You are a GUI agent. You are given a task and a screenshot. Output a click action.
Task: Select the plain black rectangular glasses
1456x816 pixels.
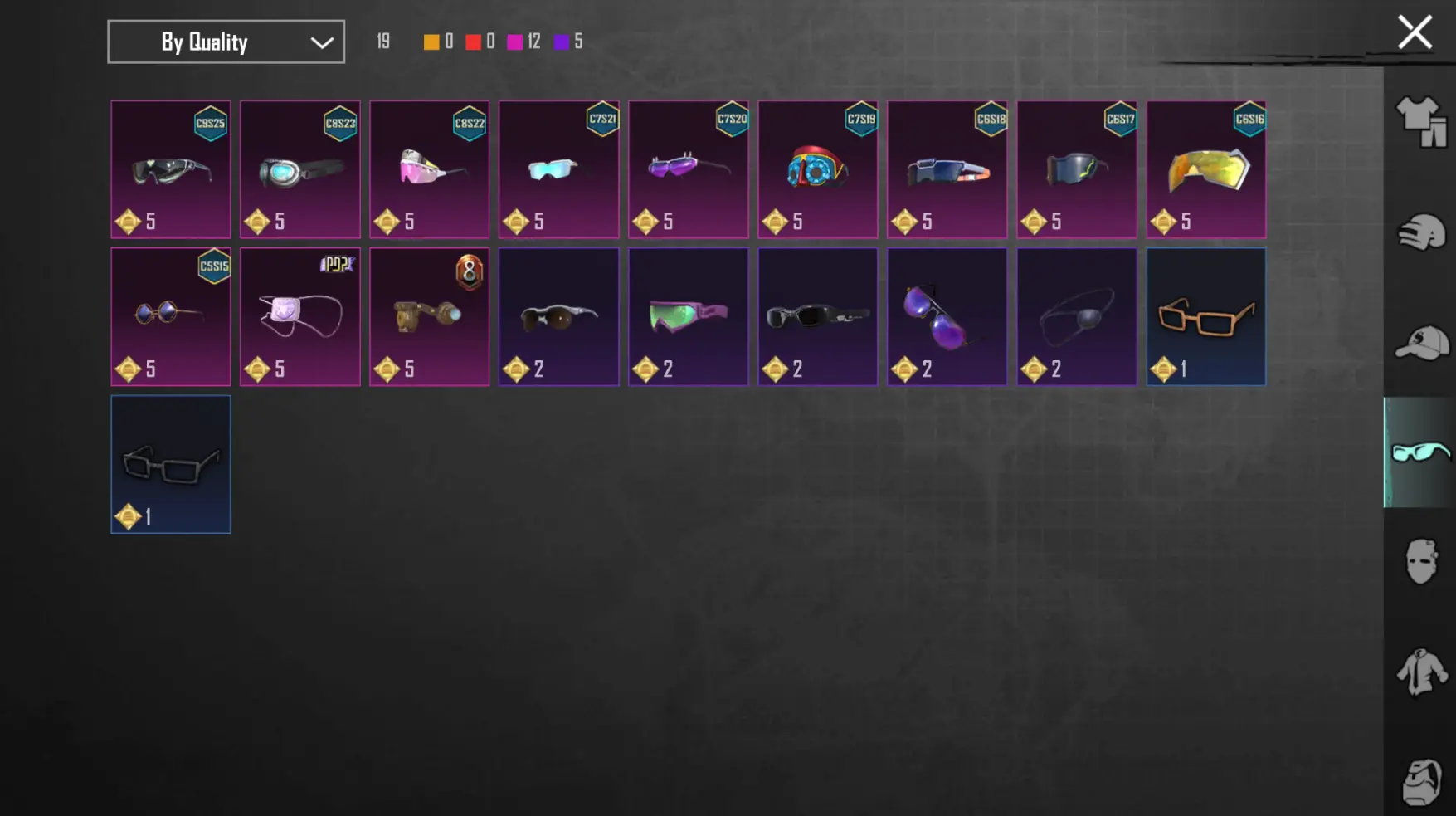pyautogui.click(x=171, y=464)
